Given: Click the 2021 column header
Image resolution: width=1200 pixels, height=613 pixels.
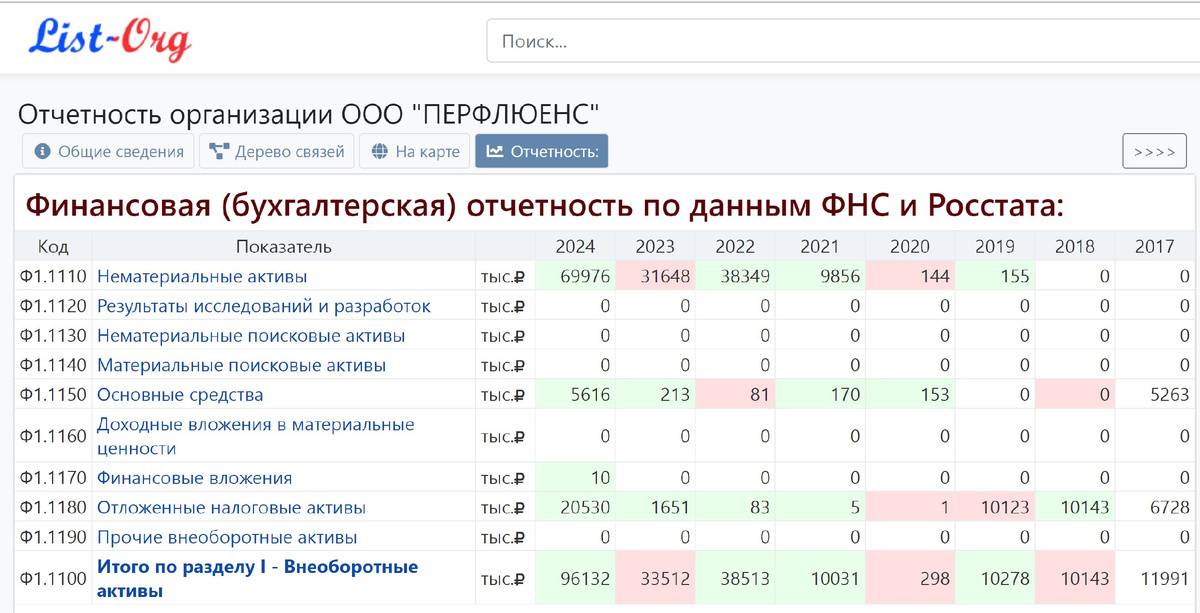Looking at the screenshot, I should 820,247.
